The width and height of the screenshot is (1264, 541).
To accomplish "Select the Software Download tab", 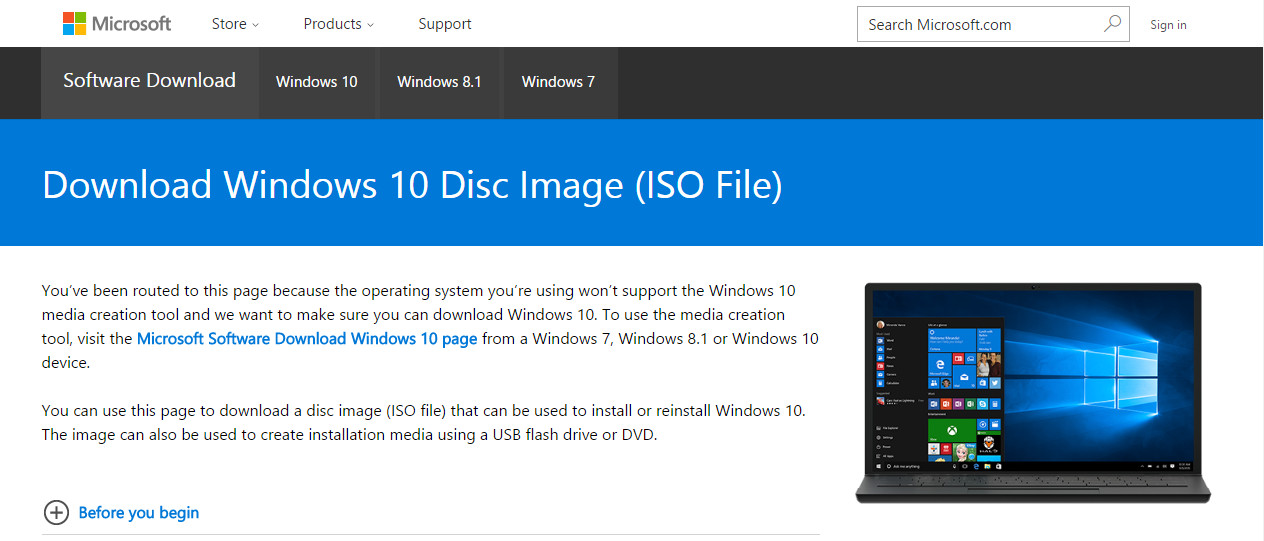I will tap(149, 81).
